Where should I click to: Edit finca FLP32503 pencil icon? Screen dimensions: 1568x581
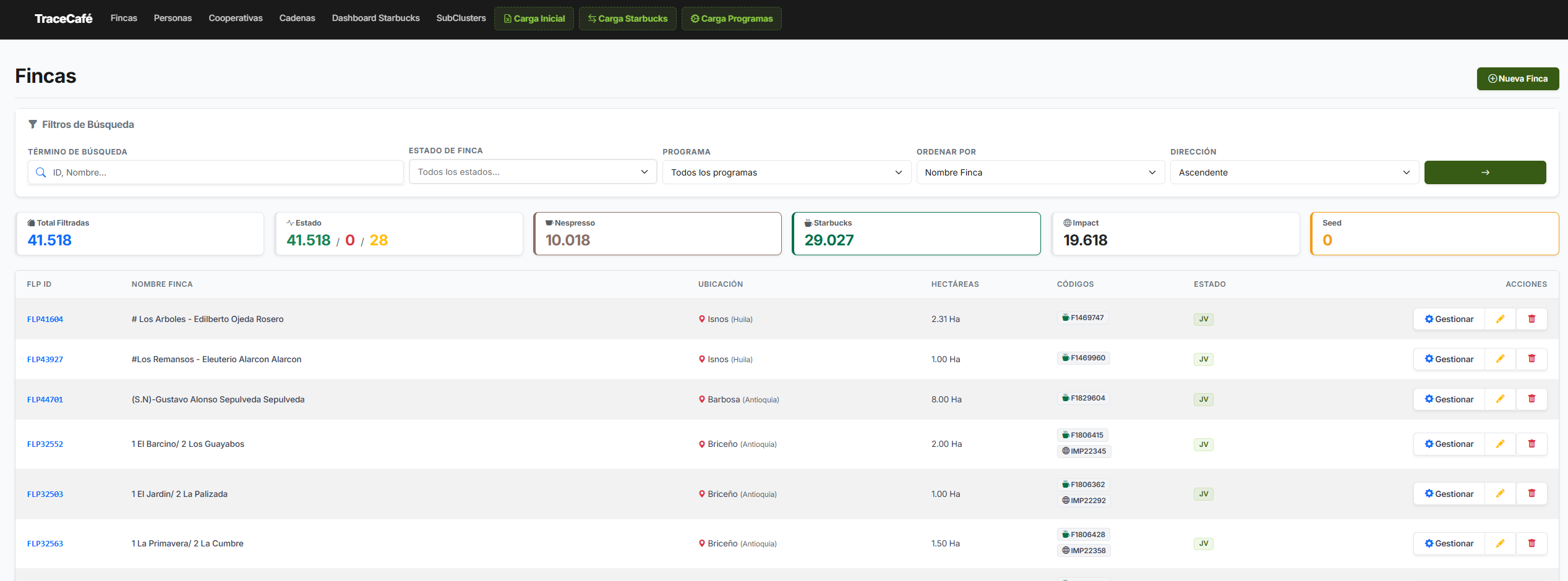tap(1500, 494)
